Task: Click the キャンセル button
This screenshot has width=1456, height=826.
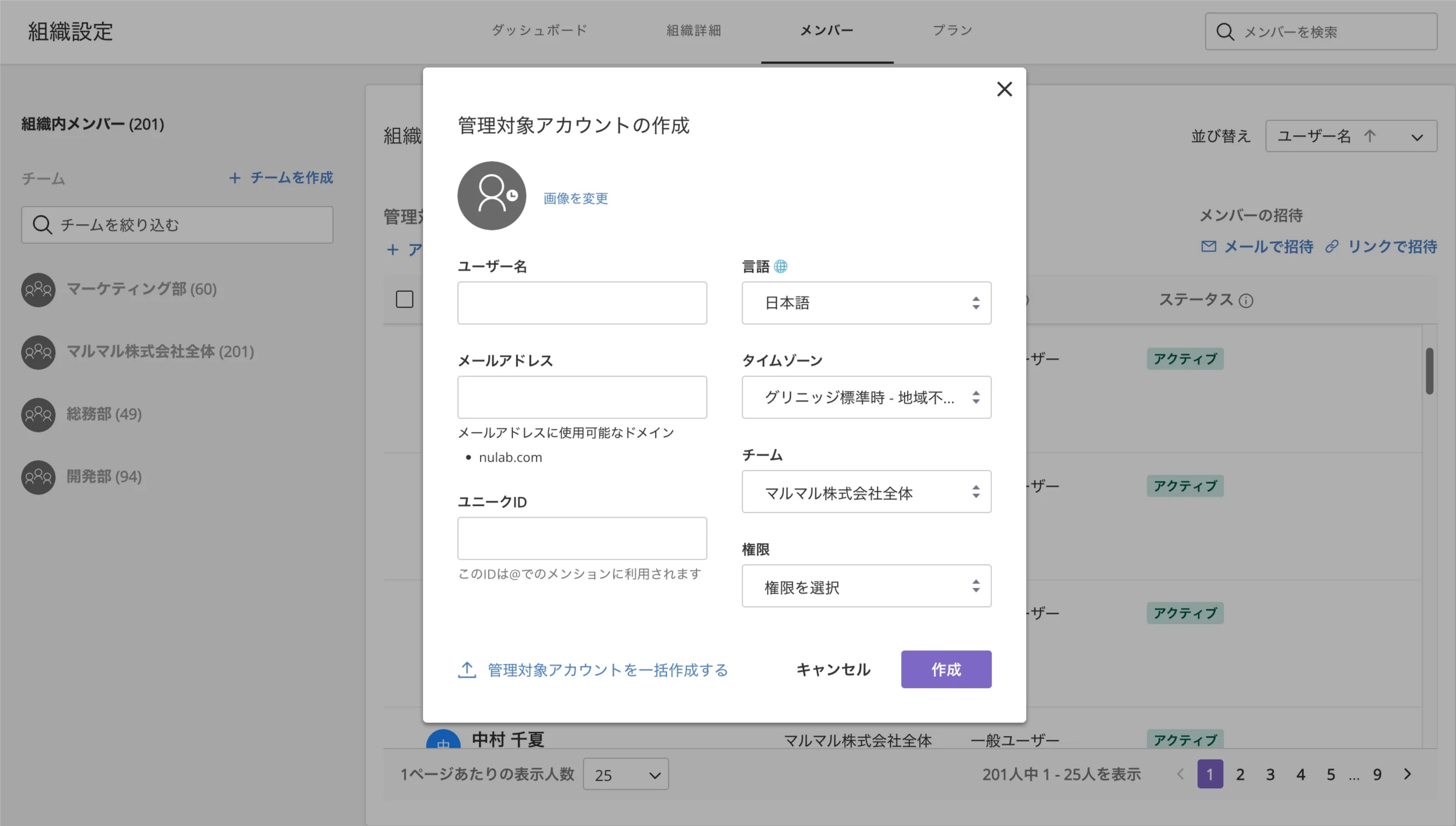Action: tap(833, 669)
